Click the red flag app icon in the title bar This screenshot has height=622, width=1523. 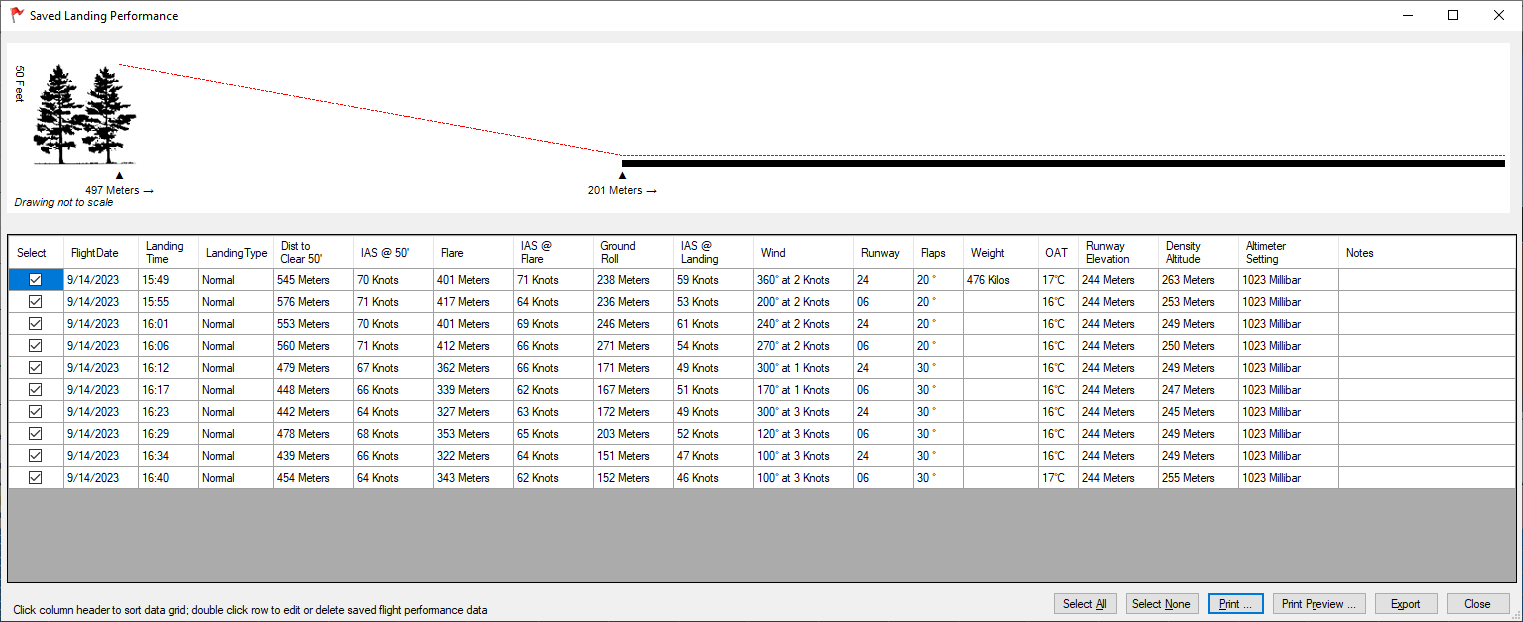(17, 15)
